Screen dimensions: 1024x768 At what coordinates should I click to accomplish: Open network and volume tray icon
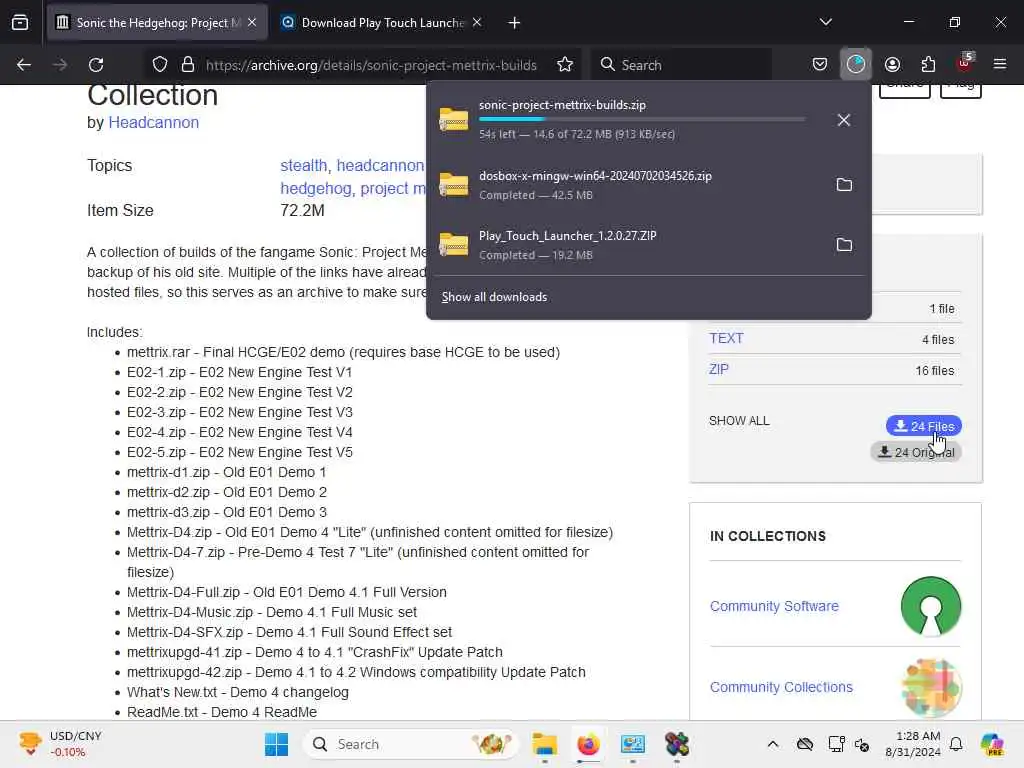pos(862,744)
